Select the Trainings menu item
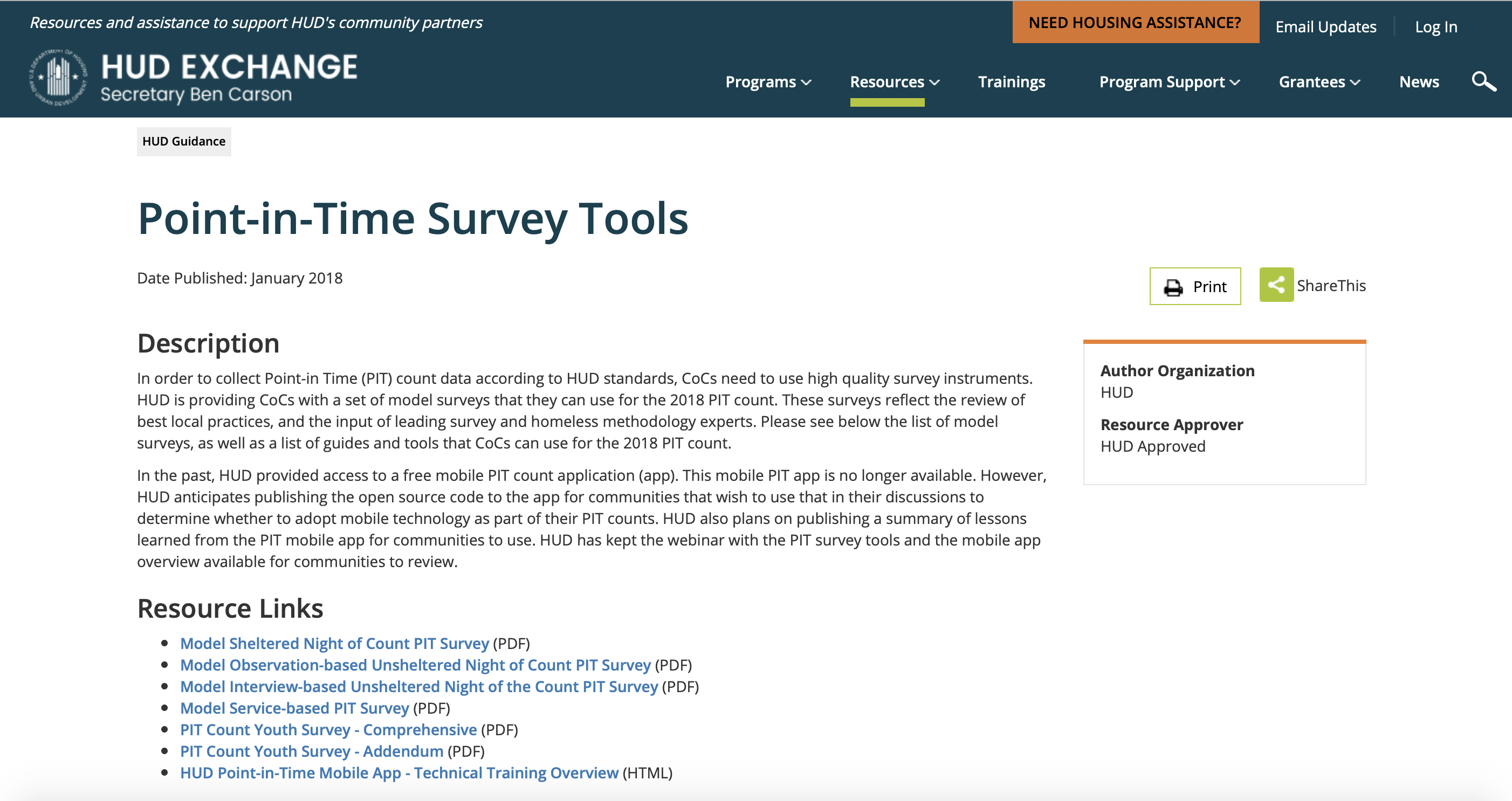Image resolution: width=1512 pixels, height=801 pixels. pyautogui.click(x=1012, y=82)
